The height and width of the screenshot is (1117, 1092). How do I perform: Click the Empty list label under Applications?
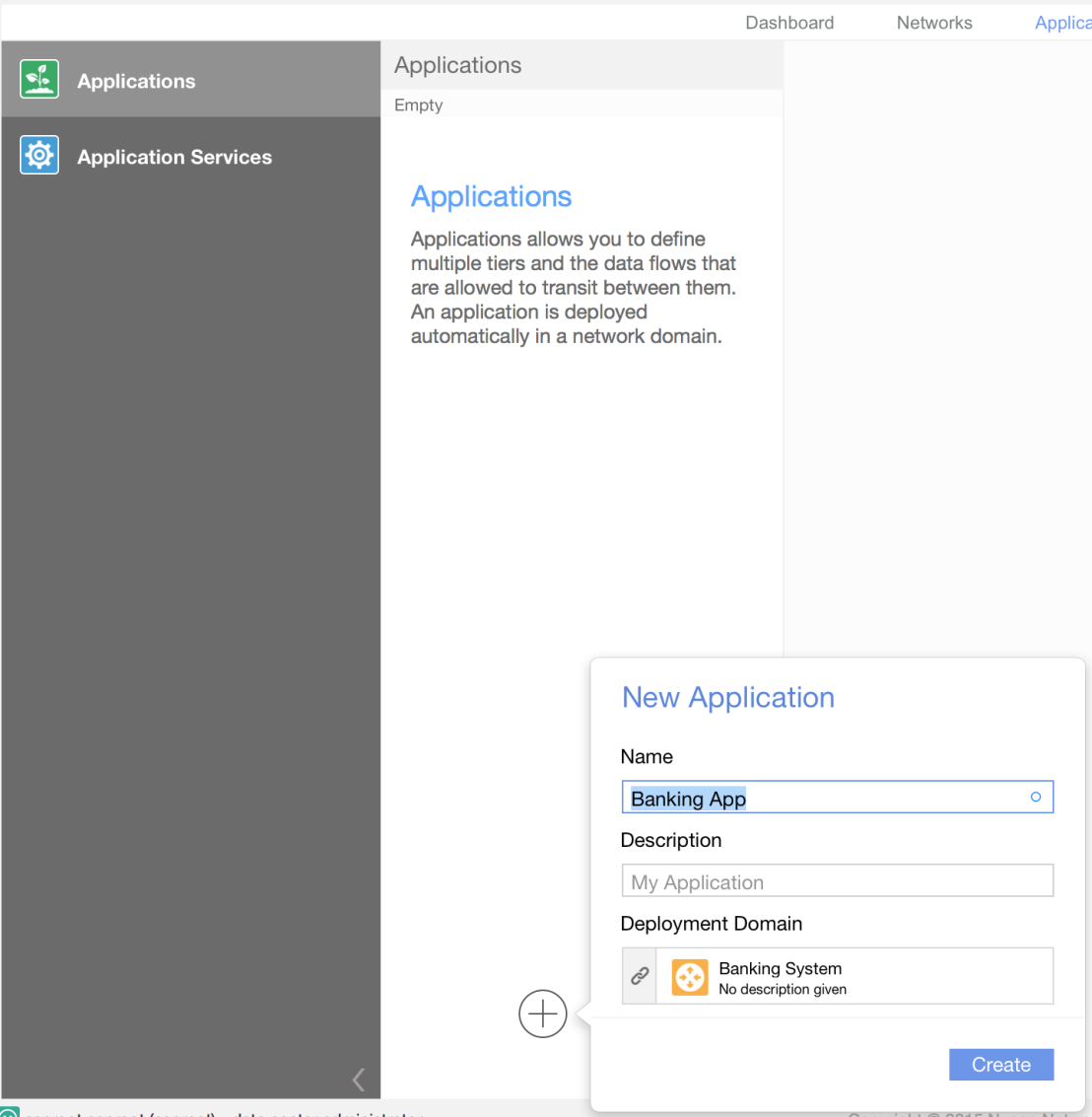point(419,105)
